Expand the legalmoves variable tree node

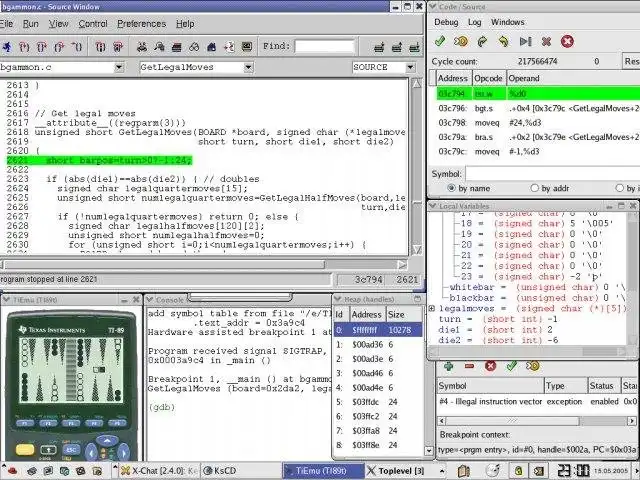432,309
